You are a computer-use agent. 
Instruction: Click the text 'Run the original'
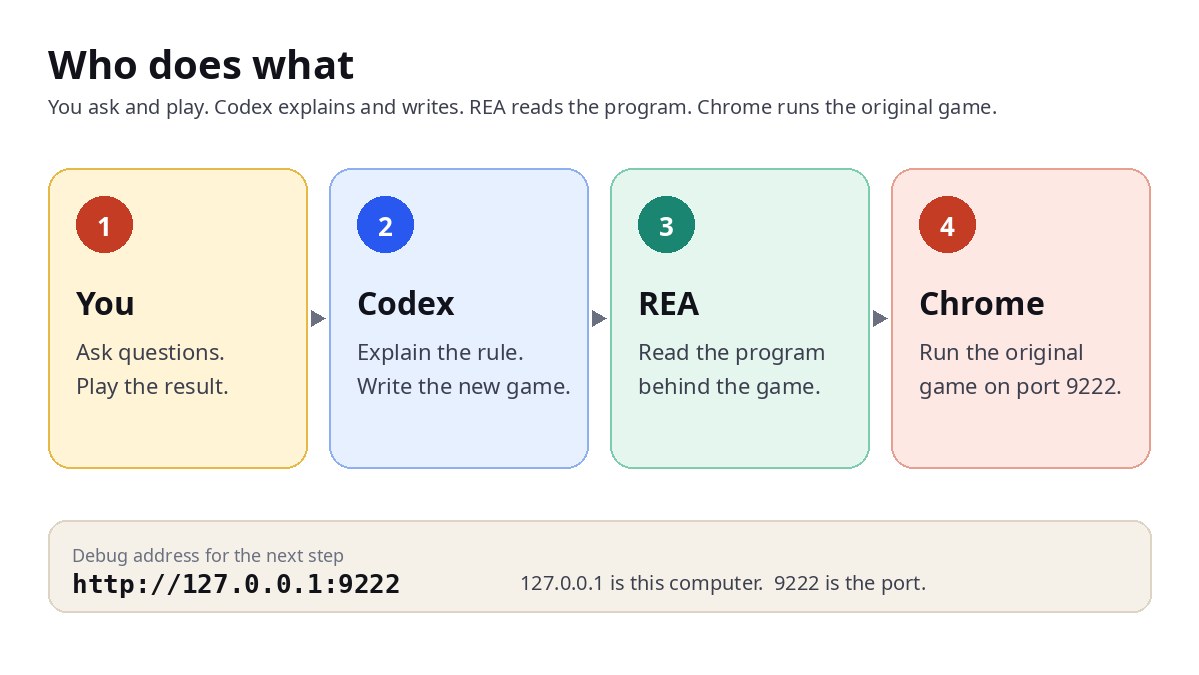[1002, 352]
